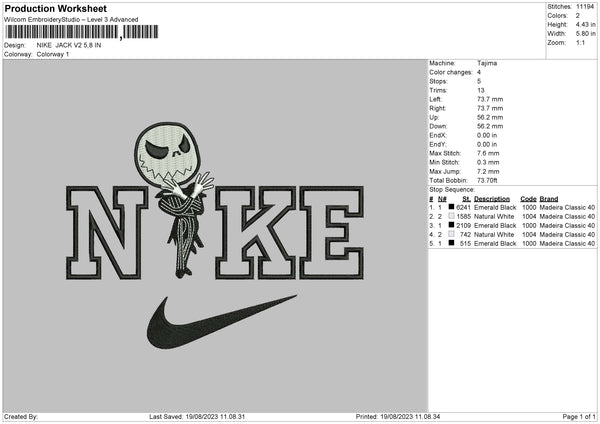Screen dimensions: 600x424
Task: Click the Stitches value '11194'
Action: [x=585, y=7]
